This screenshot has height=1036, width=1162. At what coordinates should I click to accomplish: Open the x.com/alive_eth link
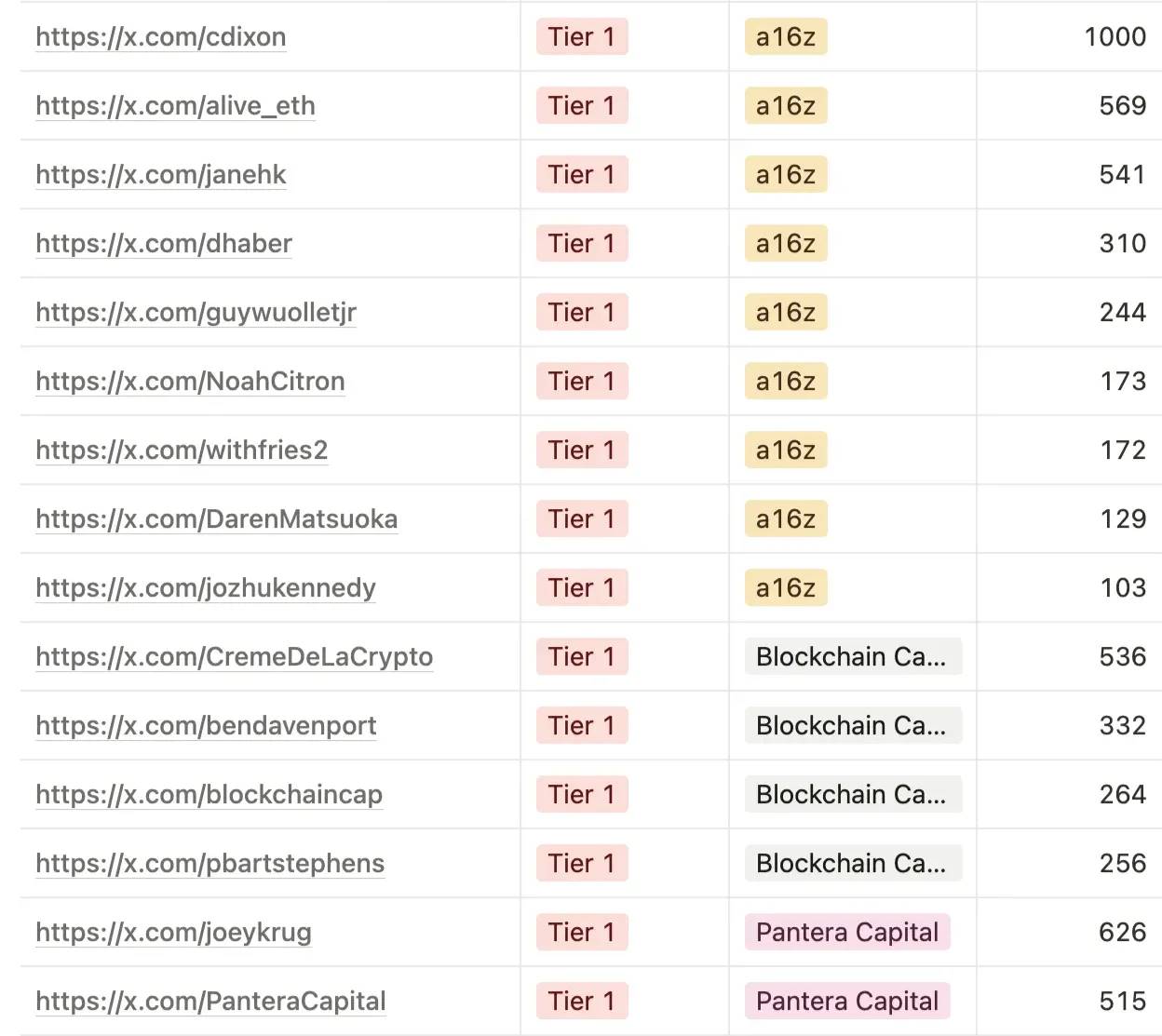coord(175,106)
